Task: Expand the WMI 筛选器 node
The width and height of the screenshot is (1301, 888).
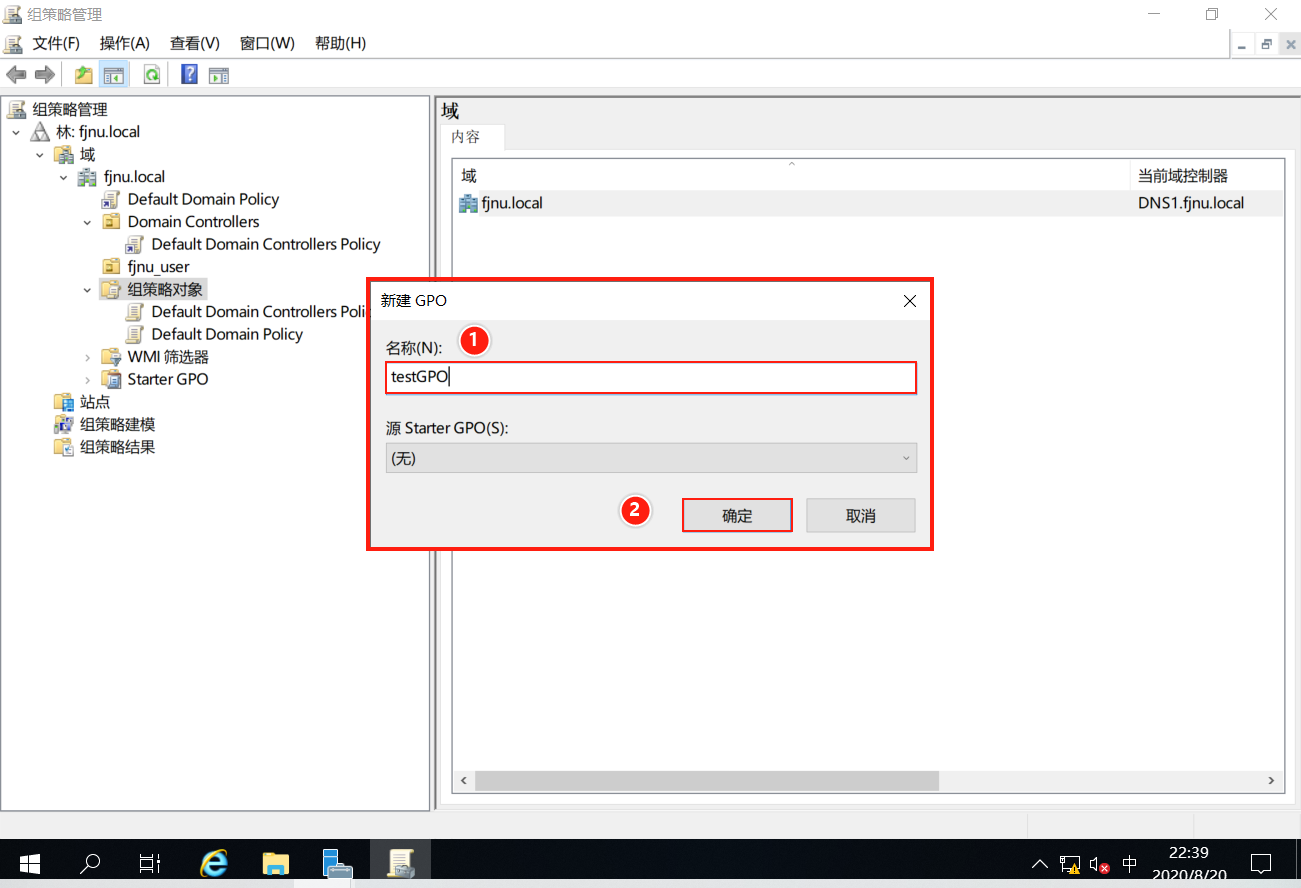Action: click(88, 357)
